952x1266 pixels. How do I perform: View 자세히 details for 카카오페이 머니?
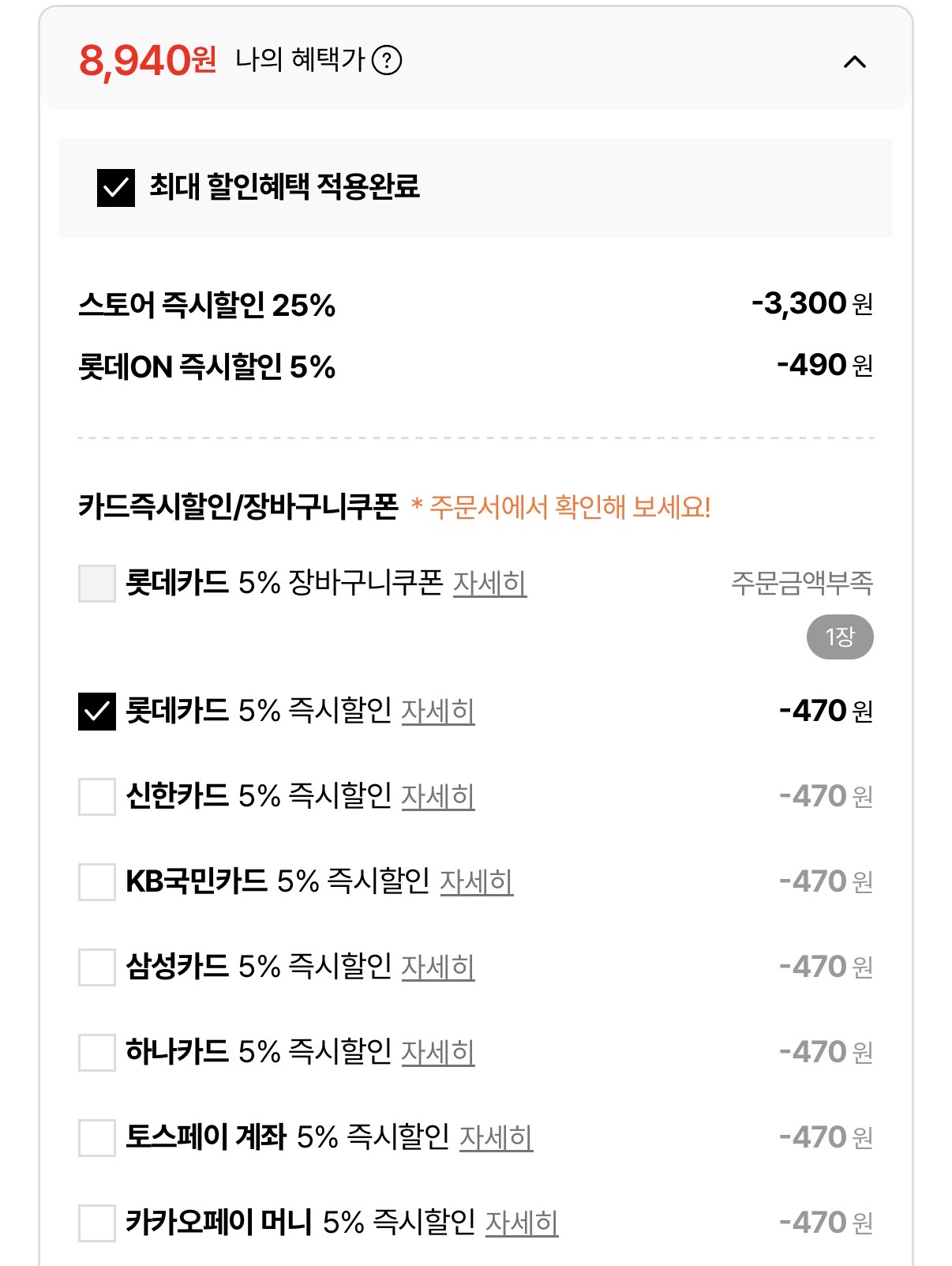[x=522, y=1223]
